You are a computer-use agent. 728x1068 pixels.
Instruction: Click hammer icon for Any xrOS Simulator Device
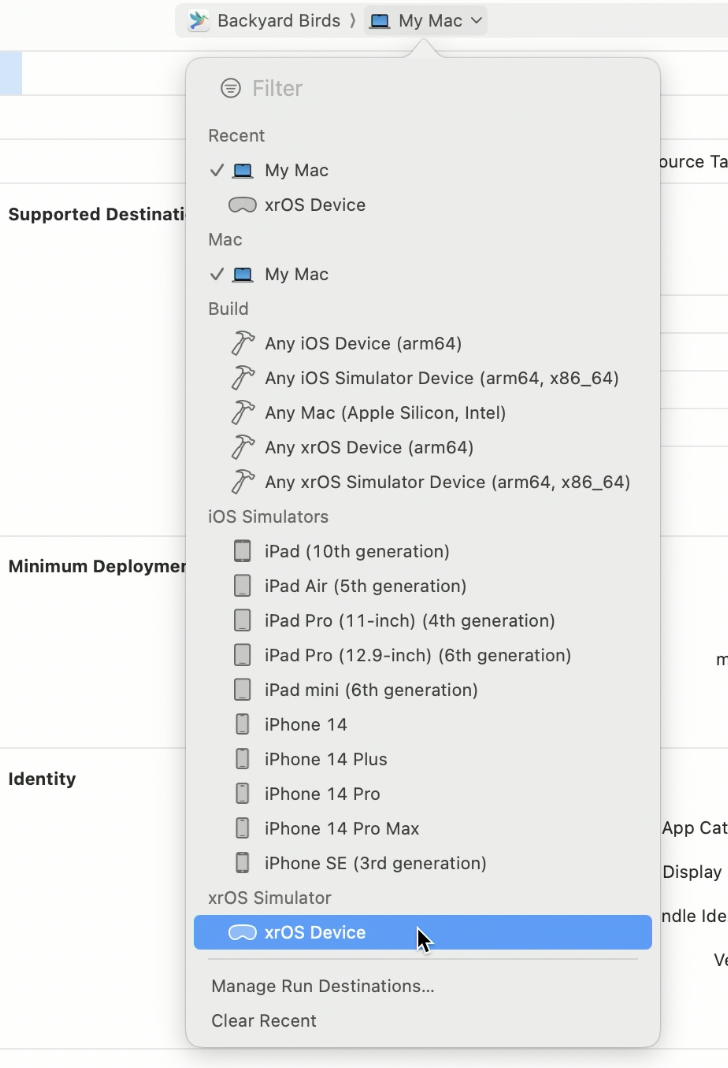242,482
